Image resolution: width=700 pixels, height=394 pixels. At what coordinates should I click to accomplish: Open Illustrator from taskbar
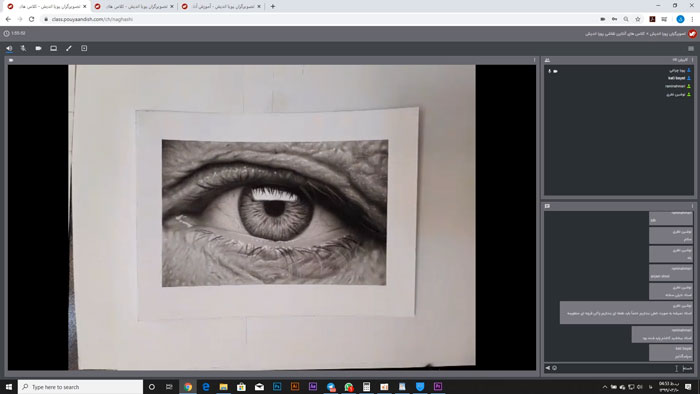(295, 387)
